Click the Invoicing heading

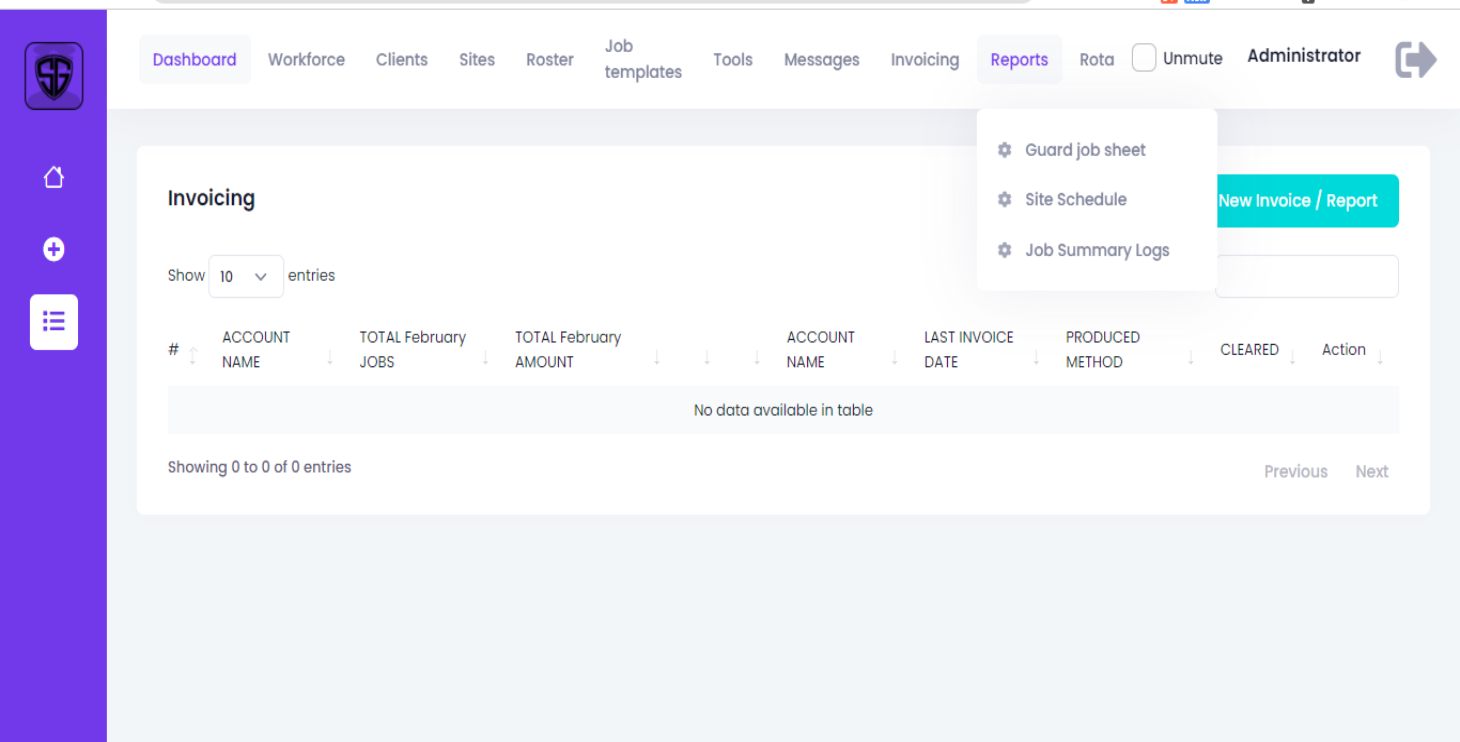click(x=211, y=198)
